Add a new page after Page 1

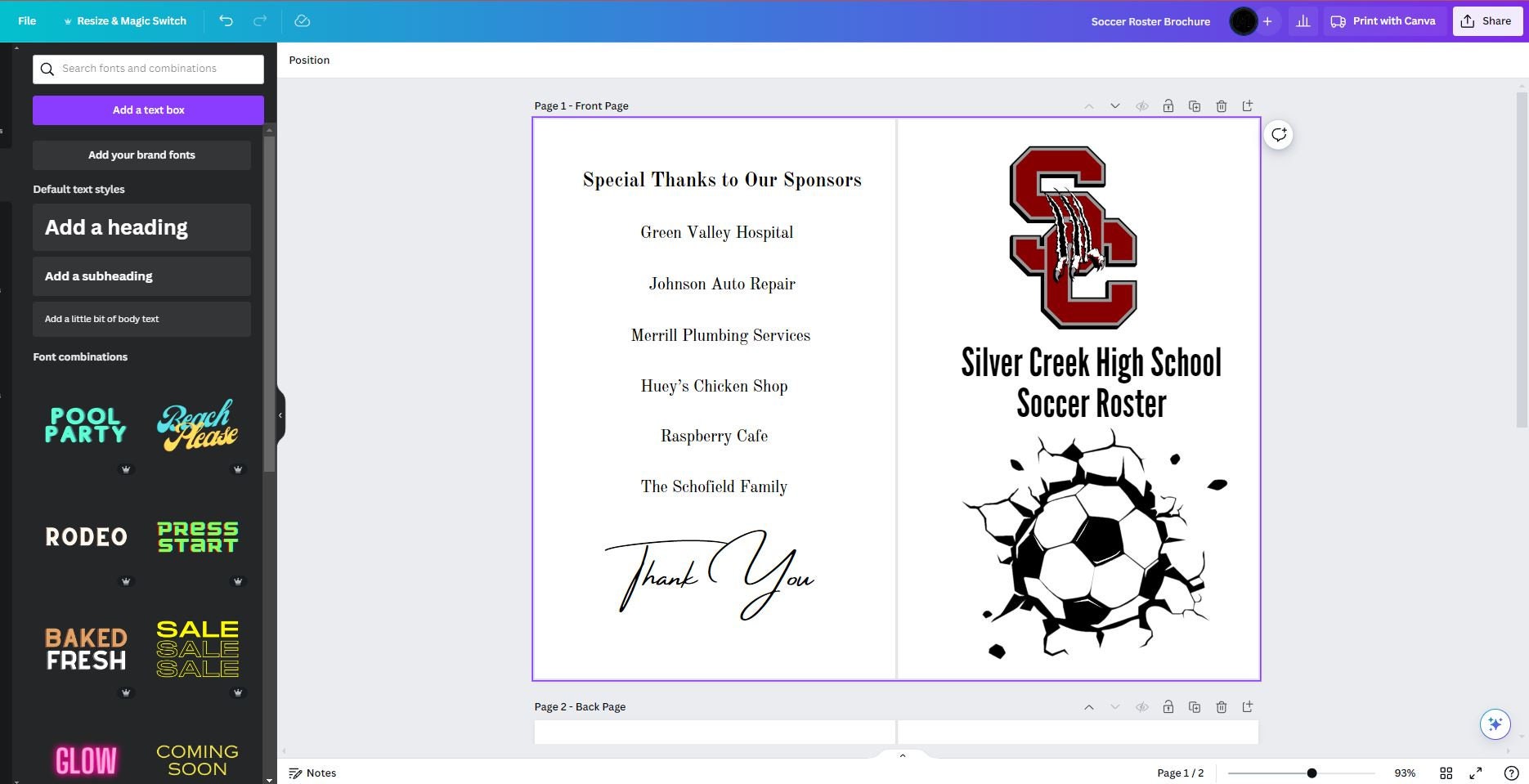1248,105
